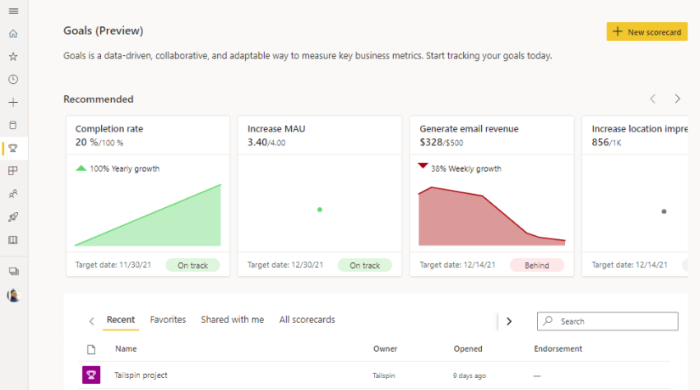Click the scorecard Search field
This screenshot has width=700, height=390.
[x=608, y=321]
